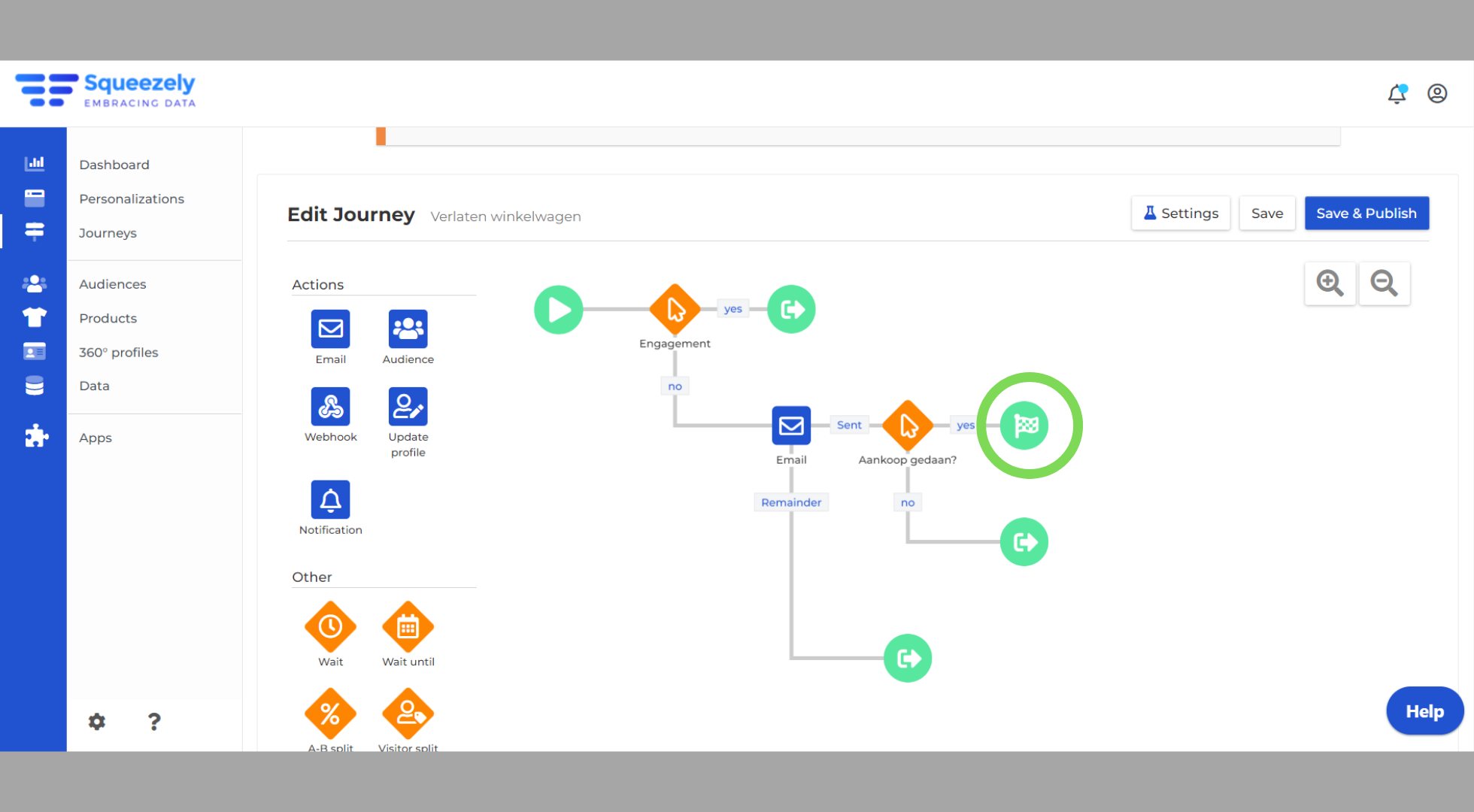Viewport: 1474px width, 812px height.
Task: Zoom in on the journey canvas
Action: (1330, 283)
